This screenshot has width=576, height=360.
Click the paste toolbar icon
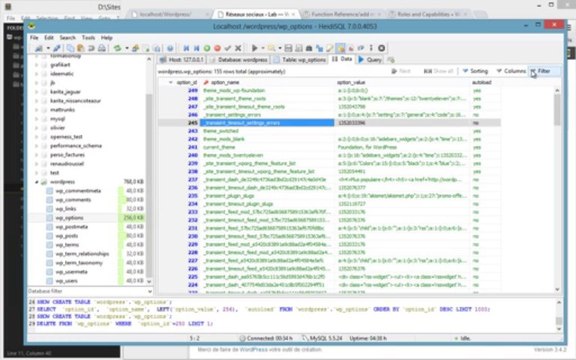point(80,48)
